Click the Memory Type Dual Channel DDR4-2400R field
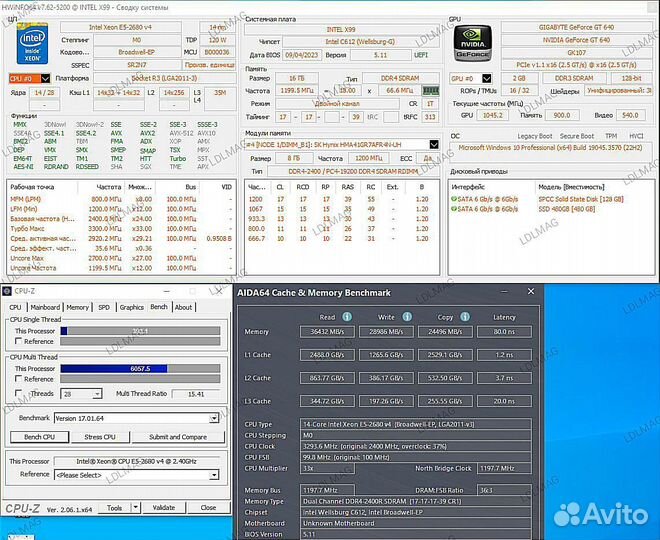The height and width of the screenshot is (540, 660). click(x=415, y=501)
